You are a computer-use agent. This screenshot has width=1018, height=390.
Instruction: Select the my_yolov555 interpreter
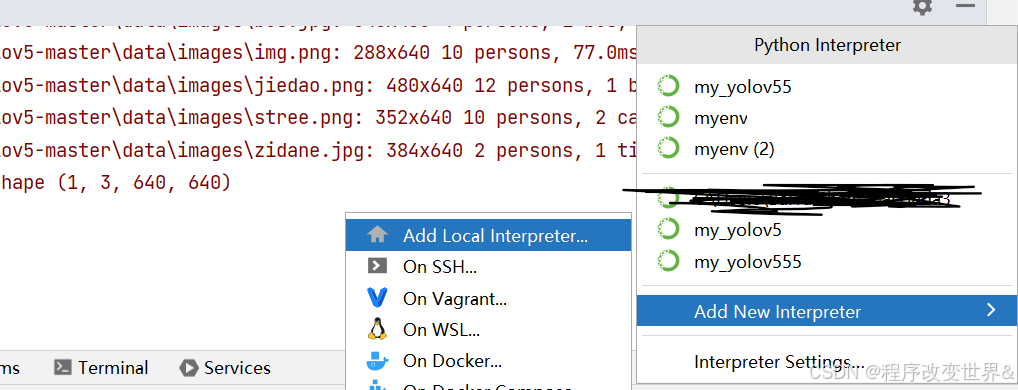(827, 262)
